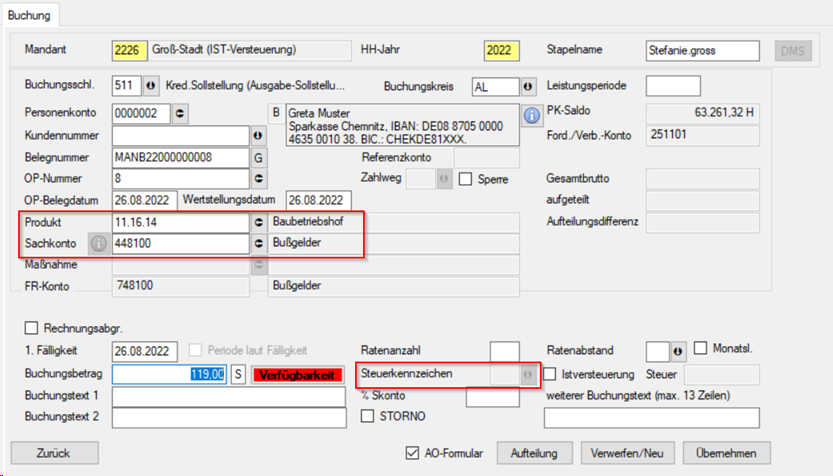Click the G button beside Belegnummer

pos(258,157)
